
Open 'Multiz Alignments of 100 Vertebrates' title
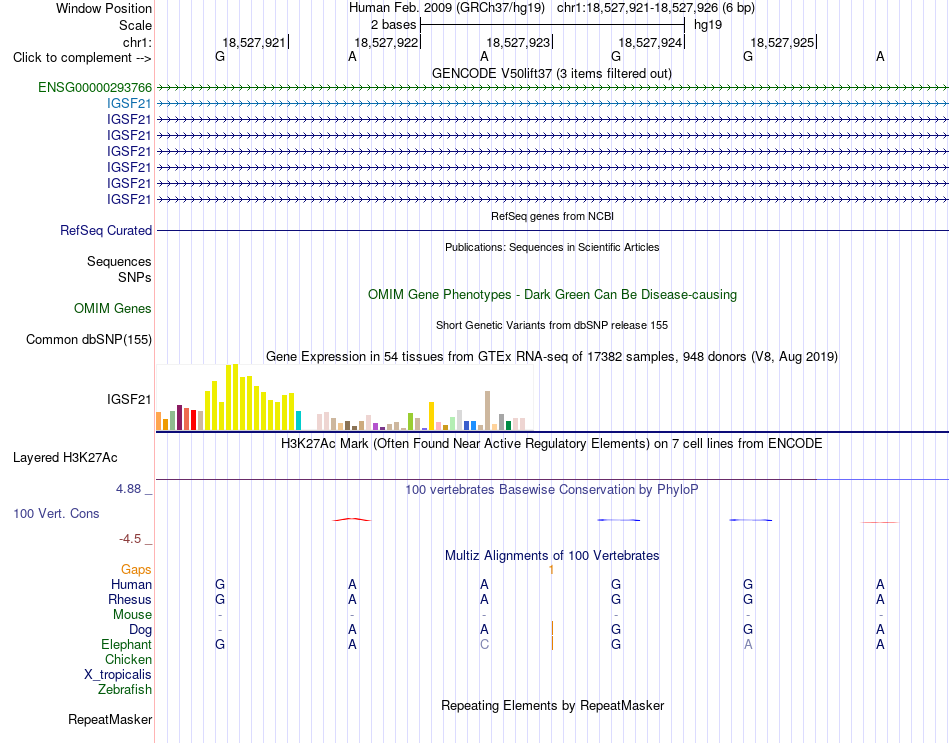pos(552,556)
